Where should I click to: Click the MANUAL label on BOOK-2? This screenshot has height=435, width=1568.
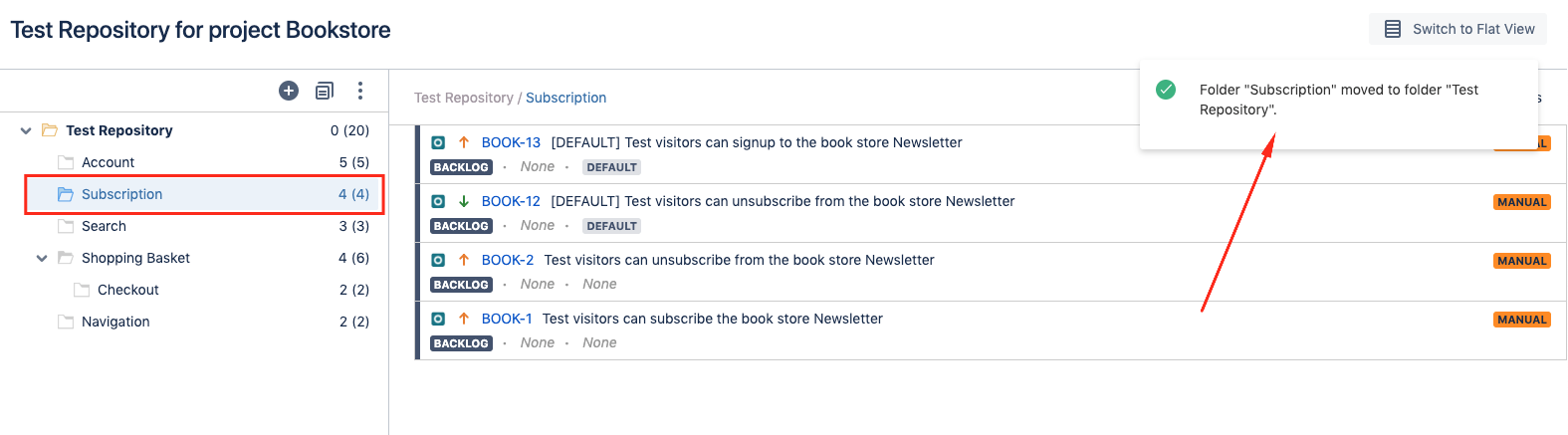1522,261
